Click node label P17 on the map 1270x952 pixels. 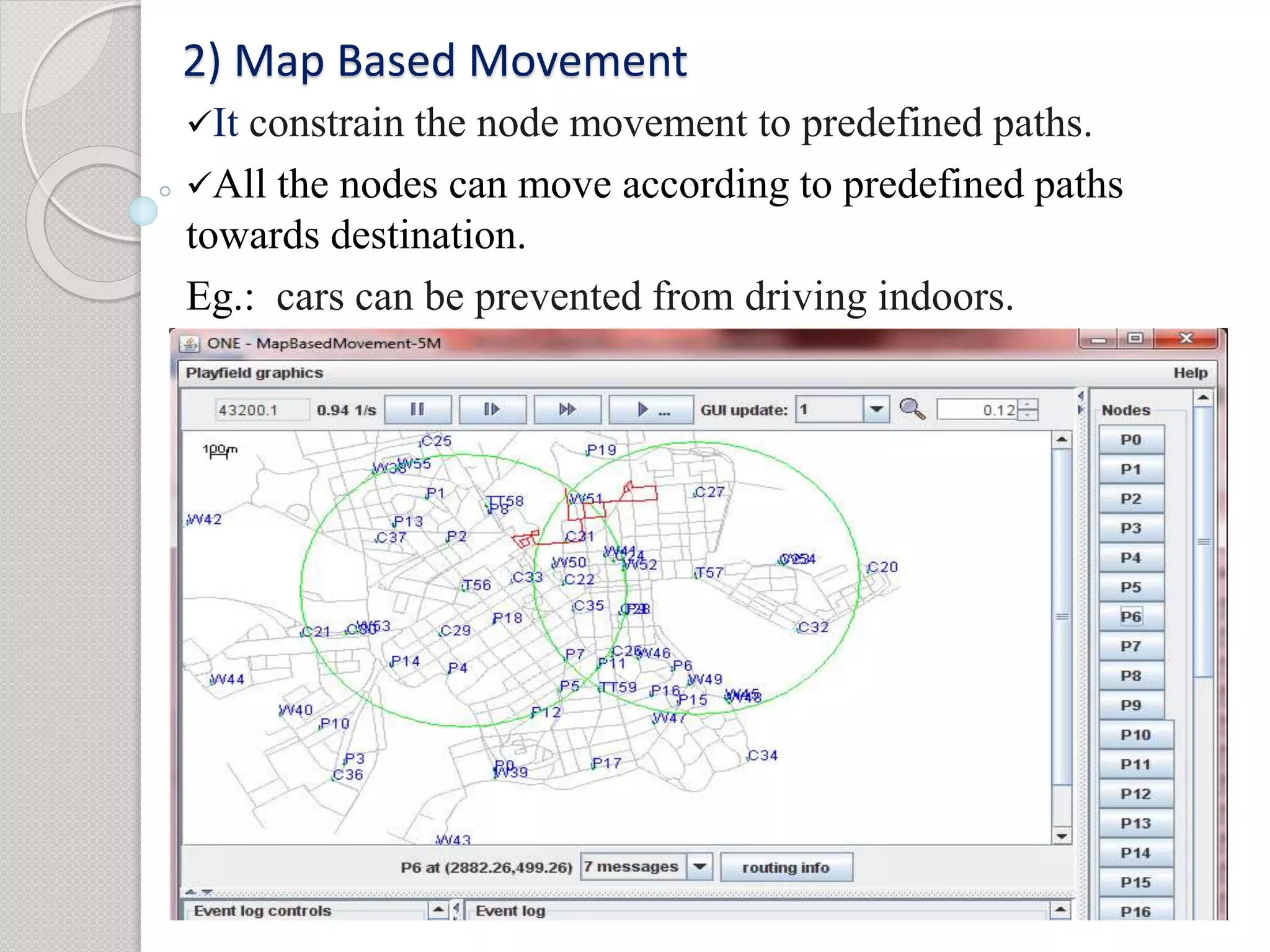tap(606, 763)
